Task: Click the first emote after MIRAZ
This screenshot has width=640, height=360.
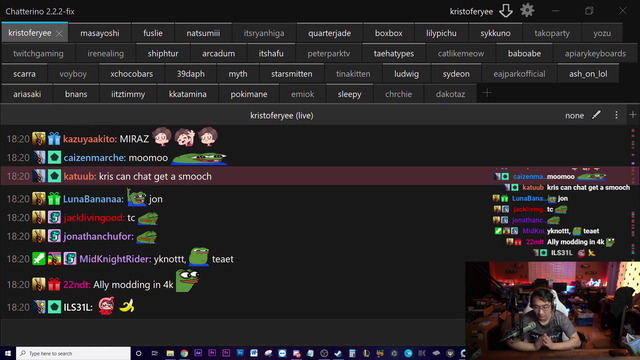Action: pyautogui.click(x=162, y=137)
